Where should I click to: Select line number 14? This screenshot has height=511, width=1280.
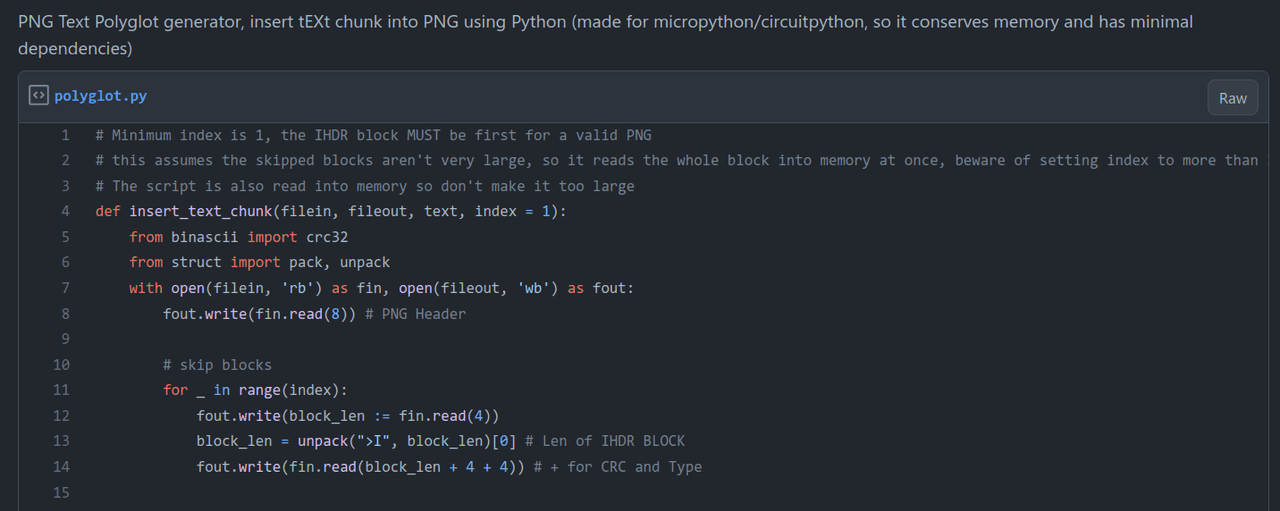coord(62,467)
